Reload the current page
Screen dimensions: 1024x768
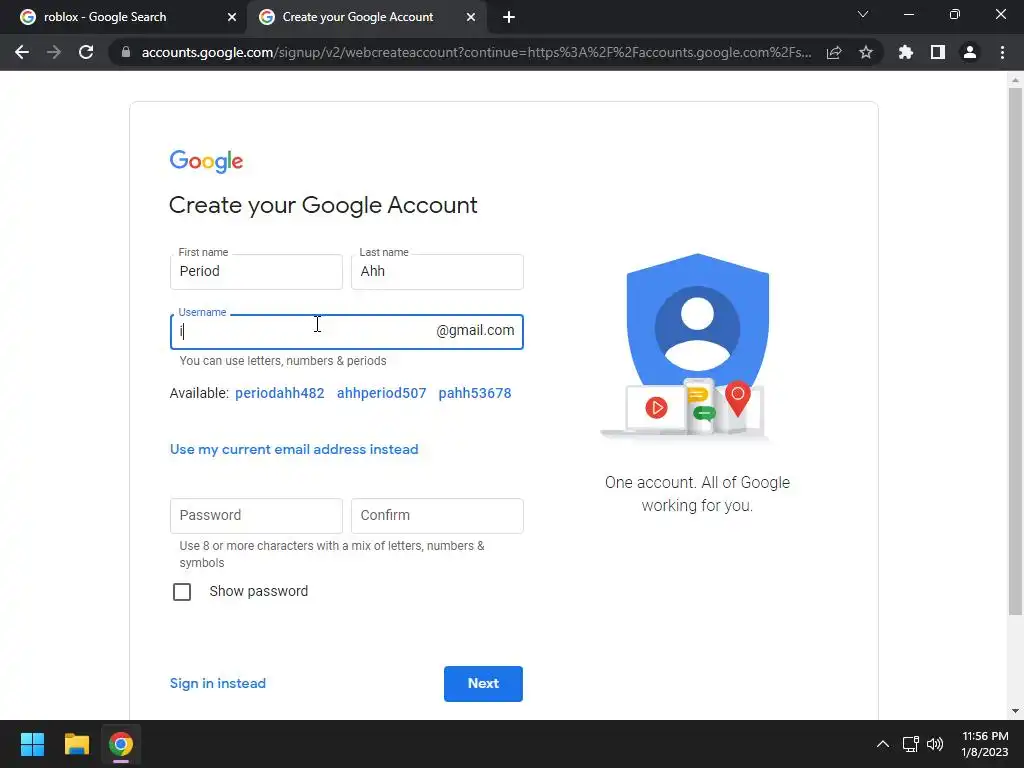click(86, 52)
